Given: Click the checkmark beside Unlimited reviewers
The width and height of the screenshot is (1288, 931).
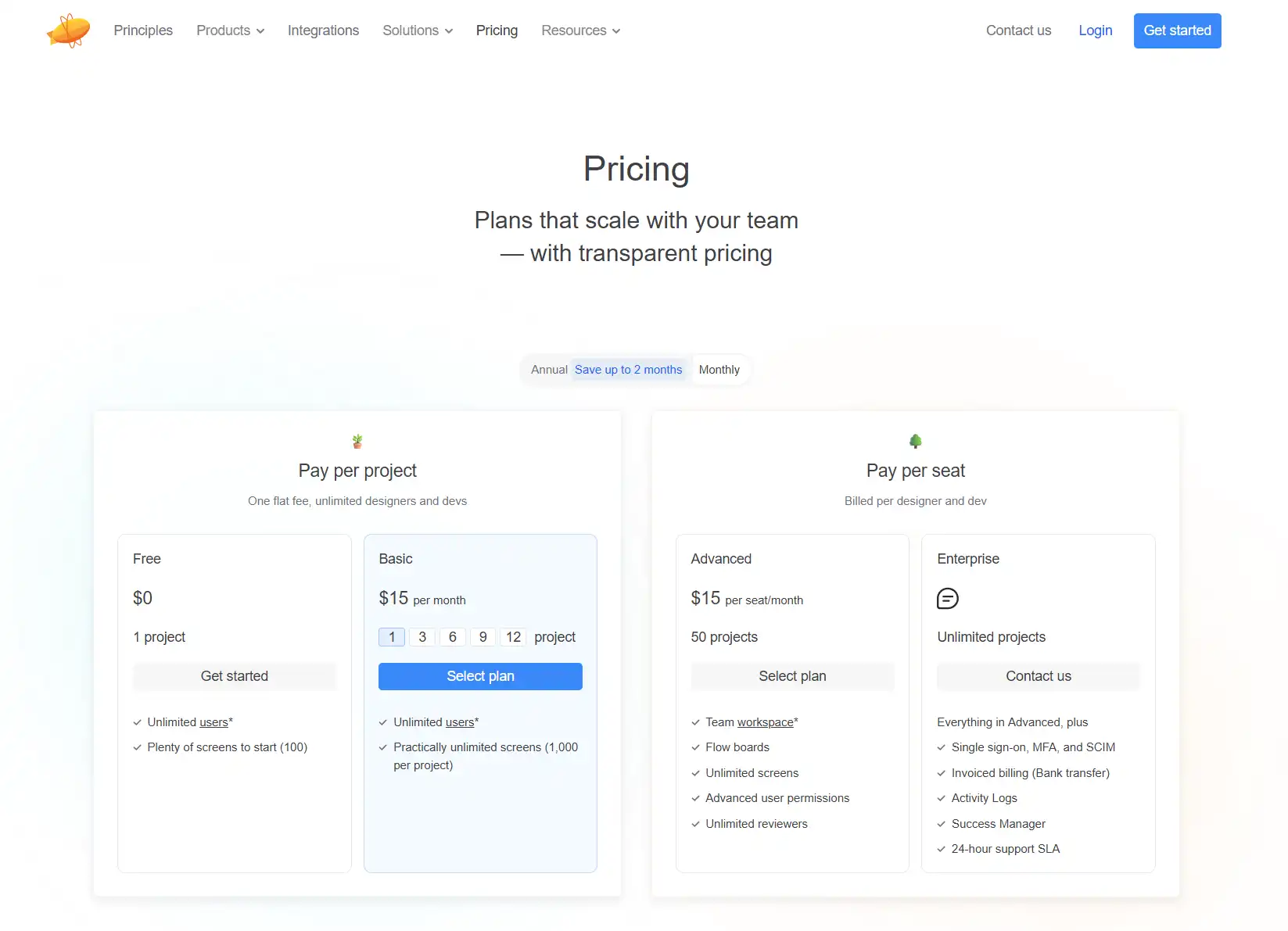Looking at the screenshot, I should [x=694, y=824].
